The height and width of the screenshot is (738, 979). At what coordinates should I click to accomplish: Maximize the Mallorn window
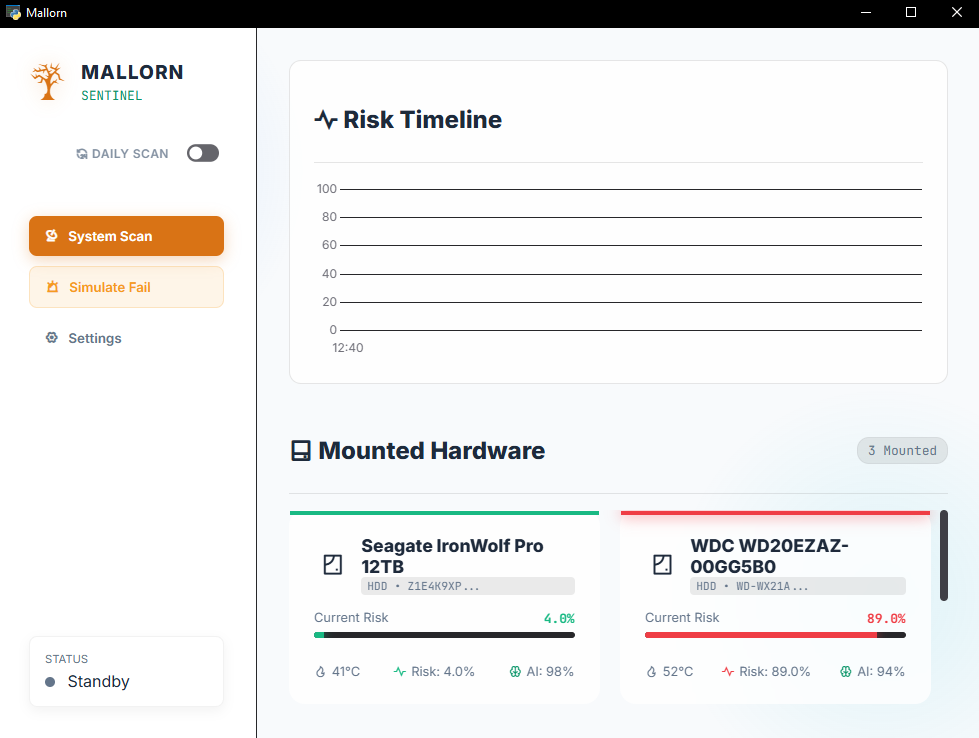(911, 12)
